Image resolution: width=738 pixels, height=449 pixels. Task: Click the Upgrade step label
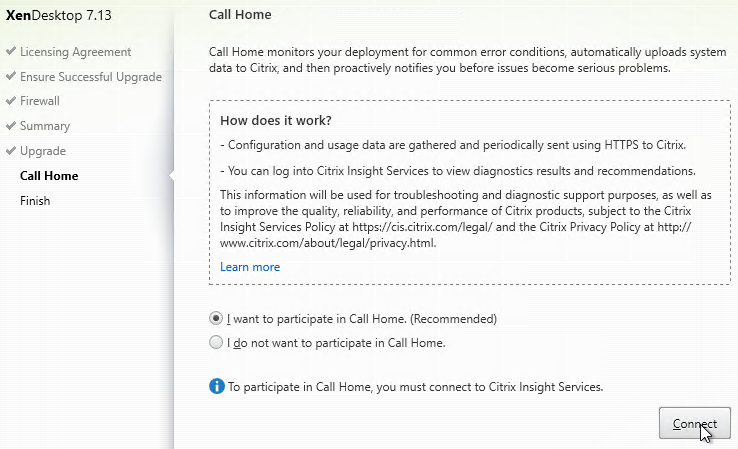pyautogui.click(x=43, y=151)
